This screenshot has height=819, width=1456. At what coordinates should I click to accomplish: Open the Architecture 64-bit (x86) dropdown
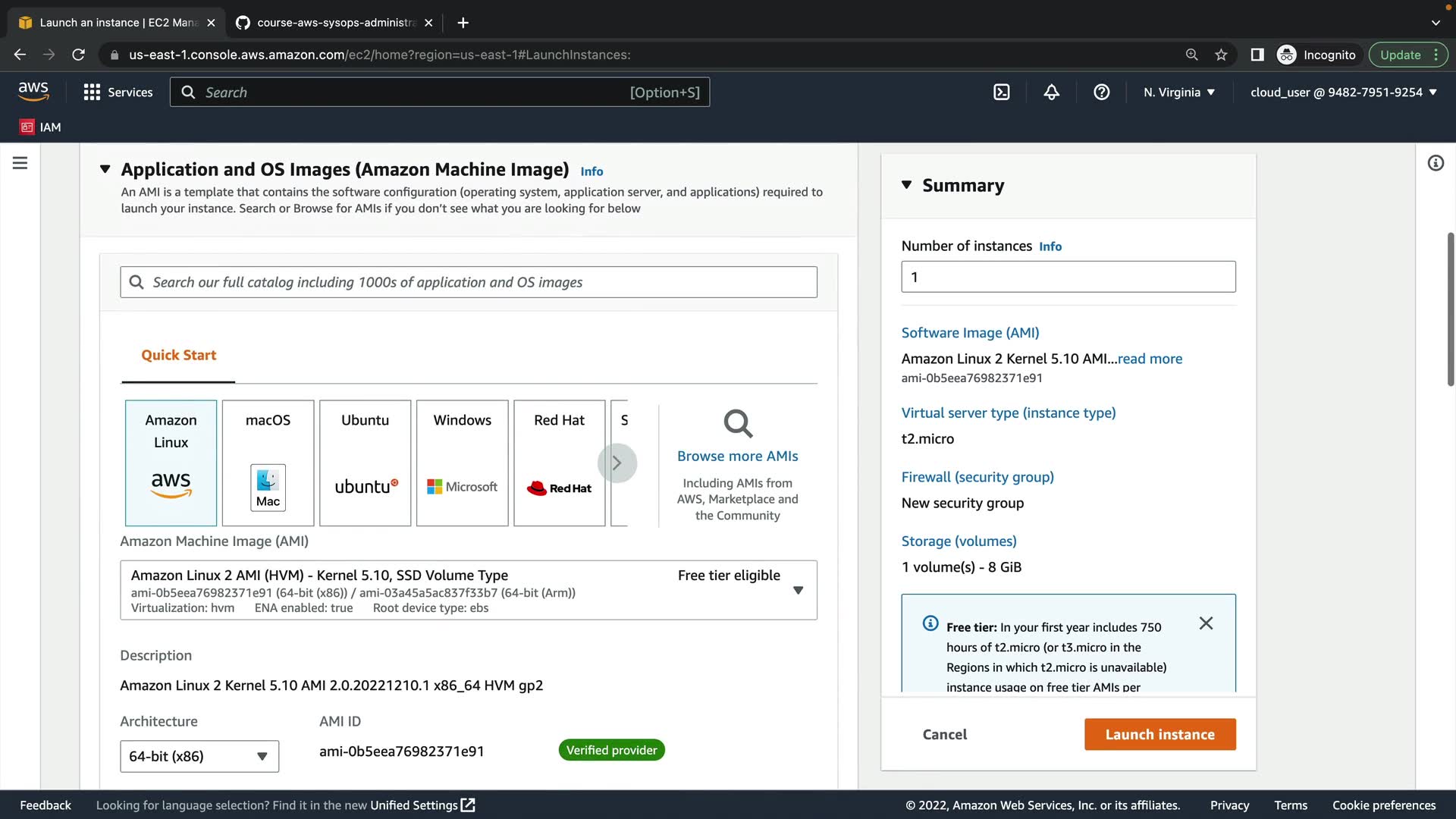199,756
